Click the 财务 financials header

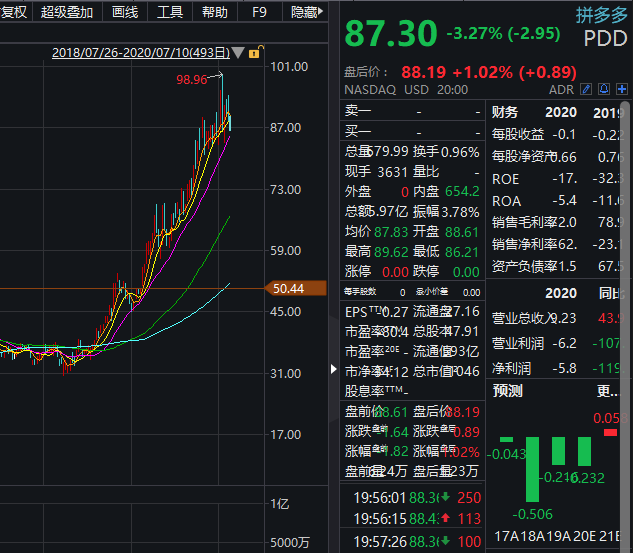(505, 112)
